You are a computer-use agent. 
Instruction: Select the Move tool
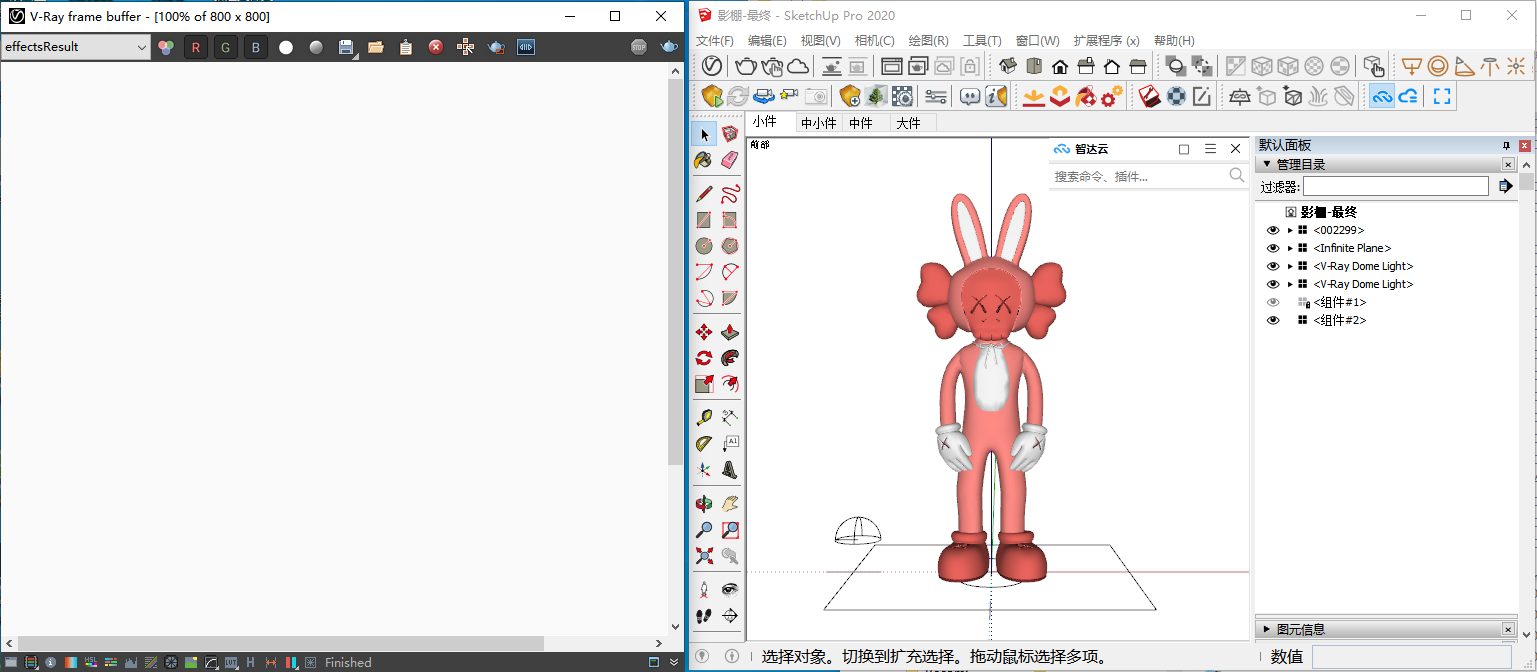coord(704,332)
